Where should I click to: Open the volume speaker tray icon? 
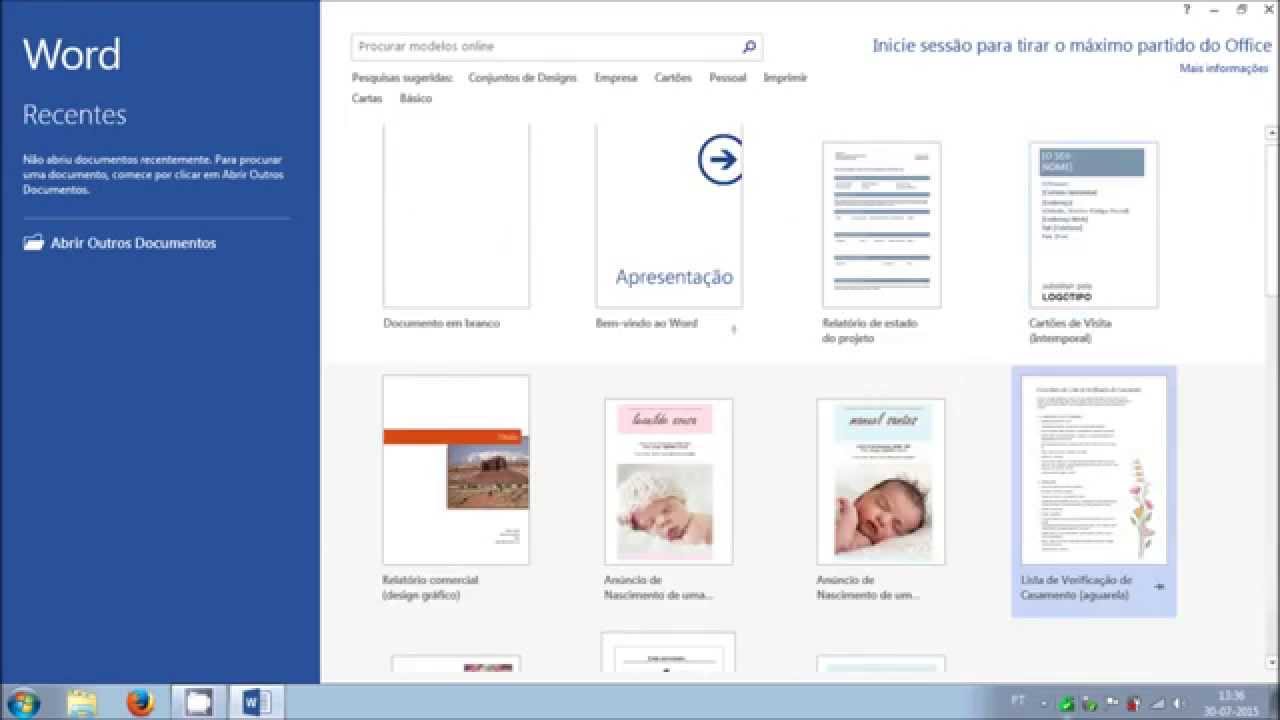pos(1178,703)
